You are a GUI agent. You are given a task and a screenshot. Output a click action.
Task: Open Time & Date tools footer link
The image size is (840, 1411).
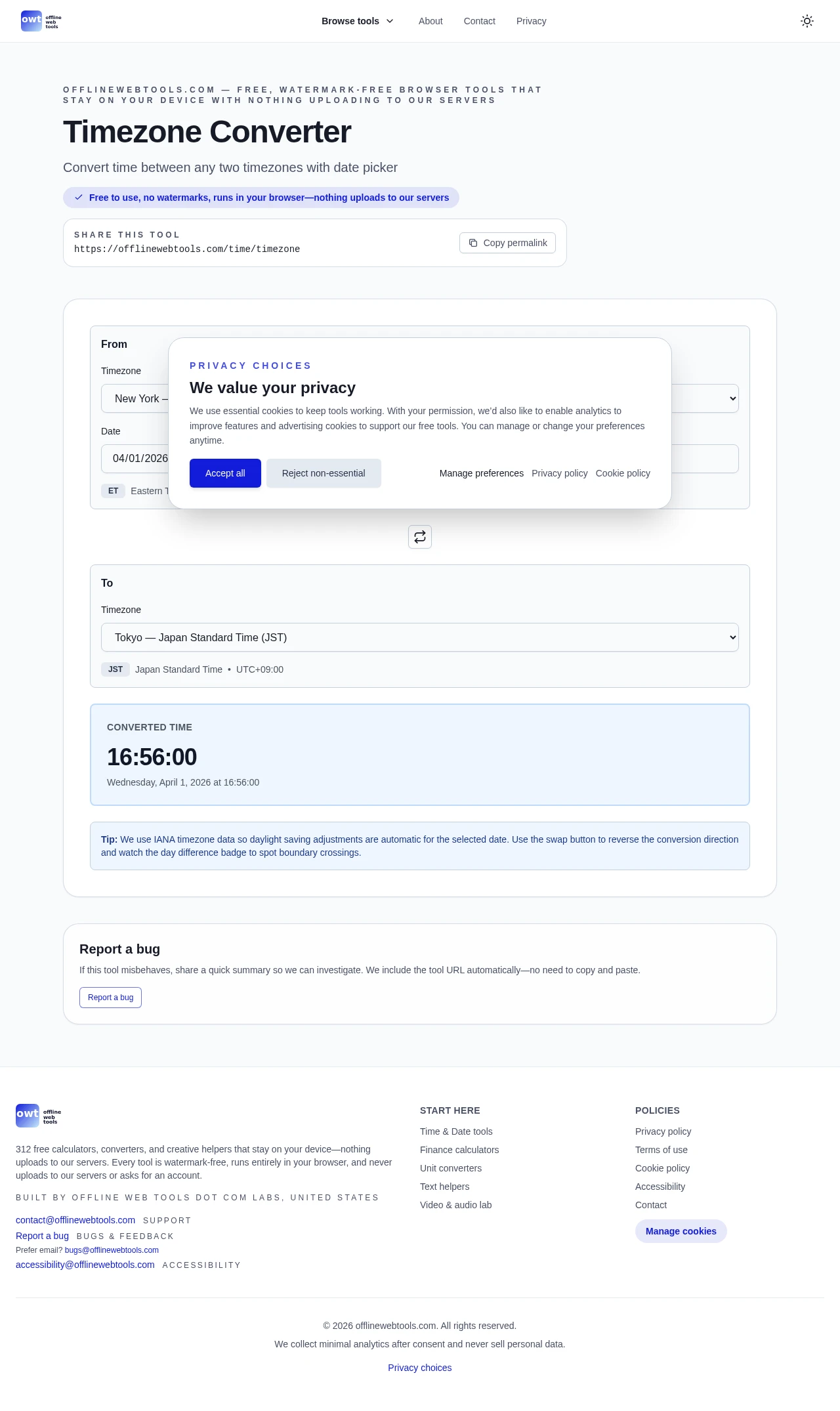point(456,1131)
